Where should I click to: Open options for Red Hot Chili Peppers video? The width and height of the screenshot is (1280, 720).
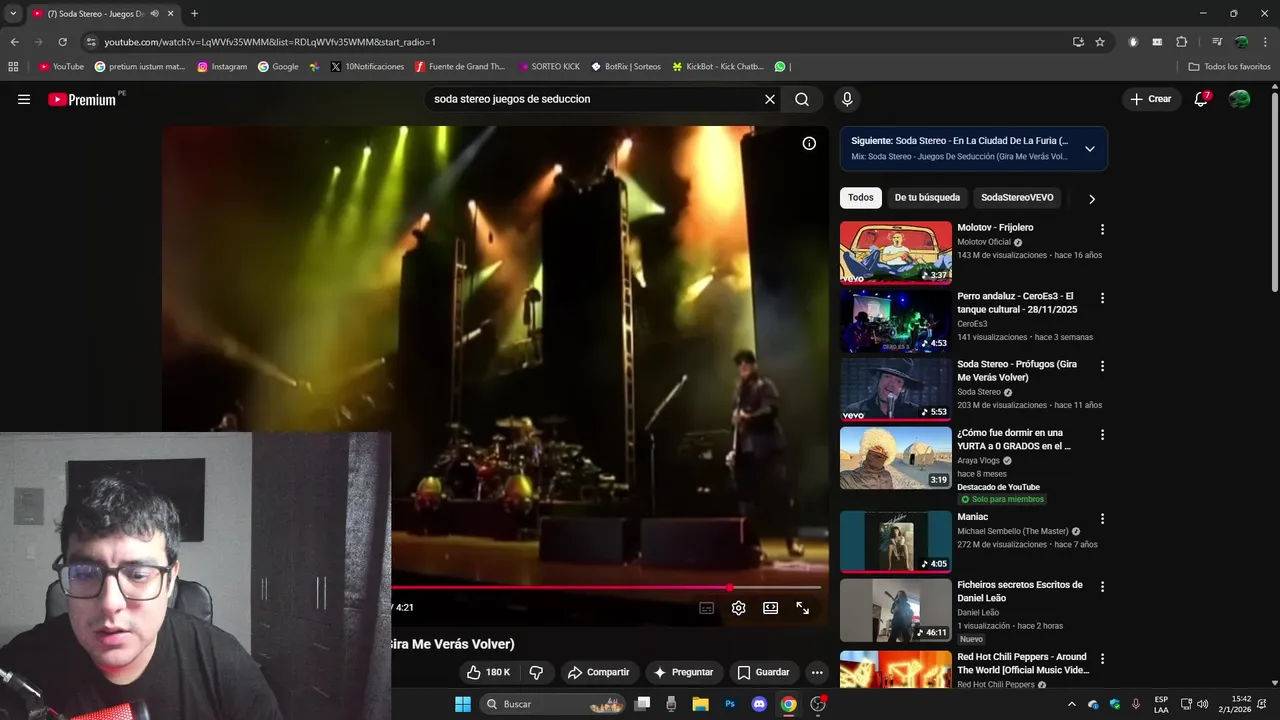1102,659
